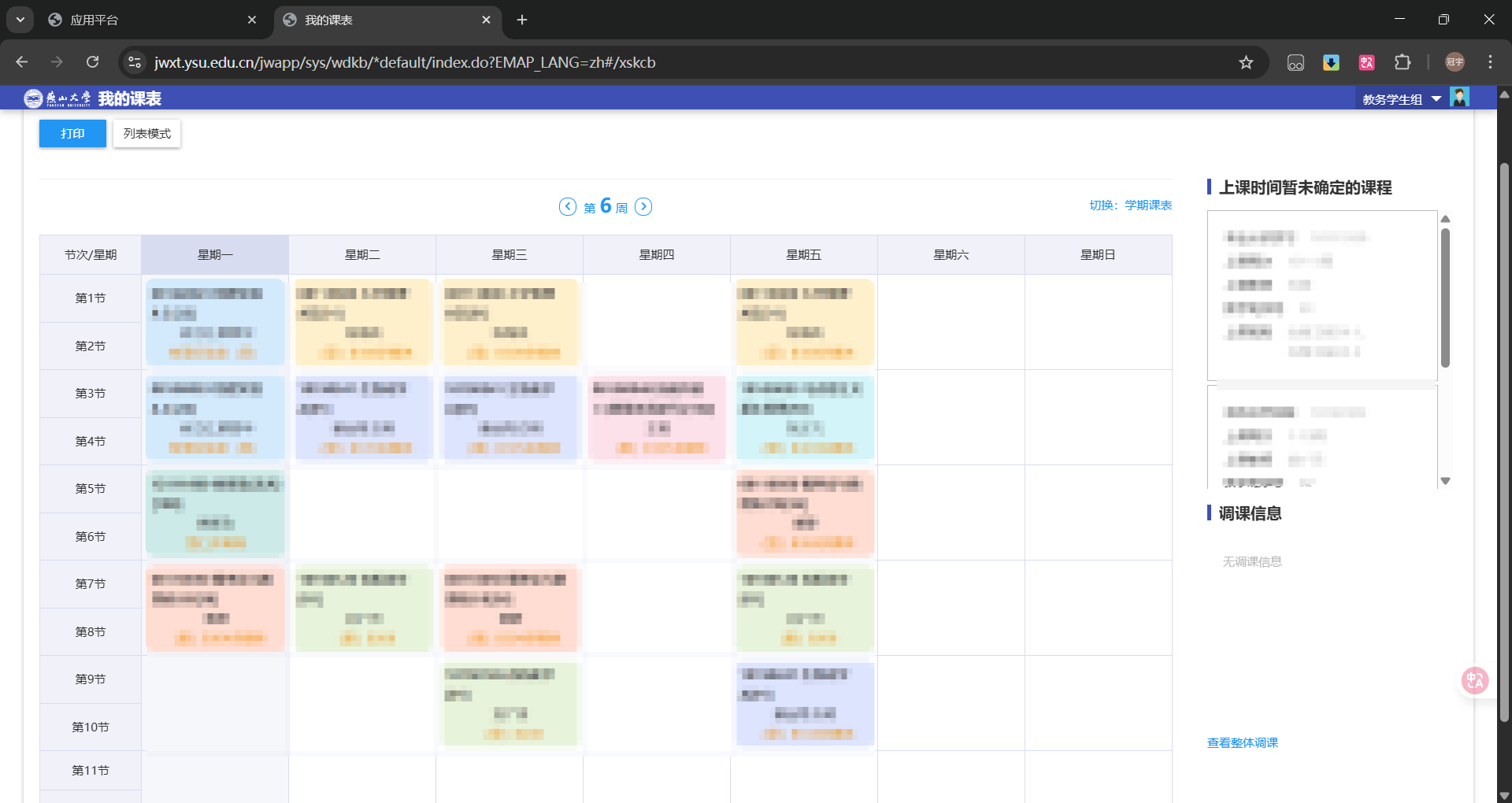The width and height of the screenshot is (1512, 803).
Task: Advance to next week with right chevron
Action: tap(643, 205)
